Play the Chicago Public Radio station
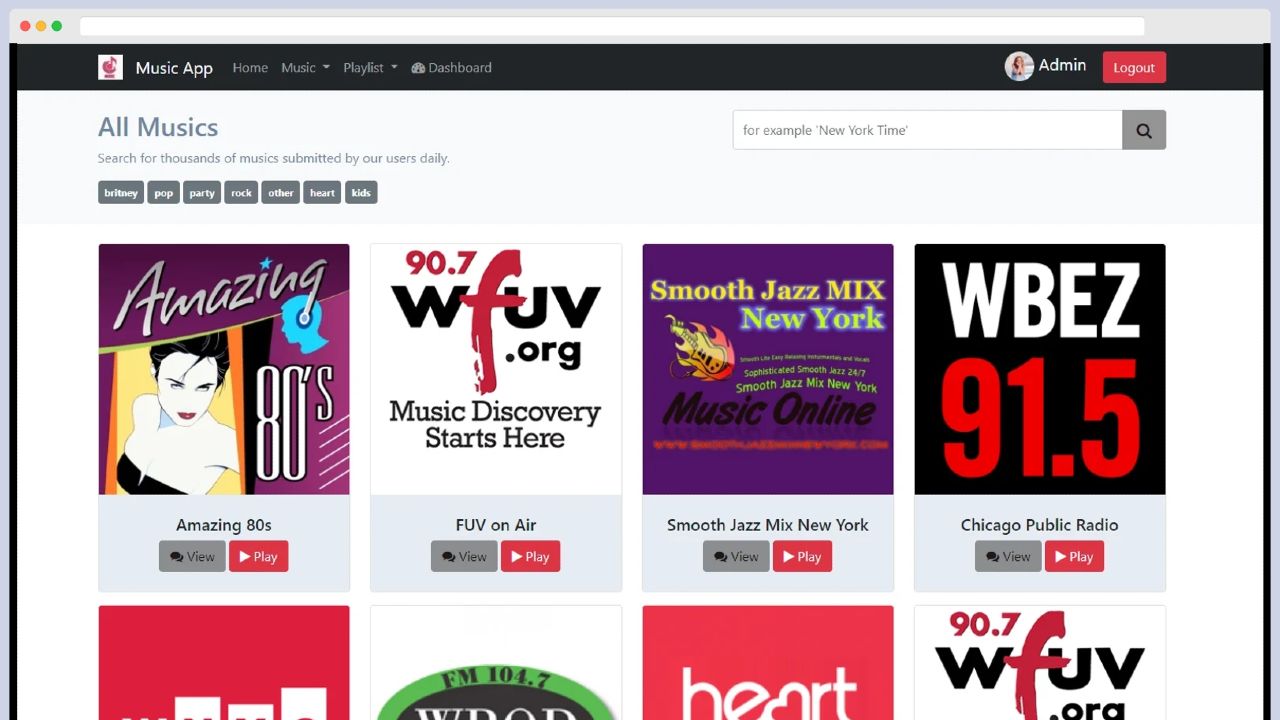1280x720 pixels. click(x=1074, y=557)
